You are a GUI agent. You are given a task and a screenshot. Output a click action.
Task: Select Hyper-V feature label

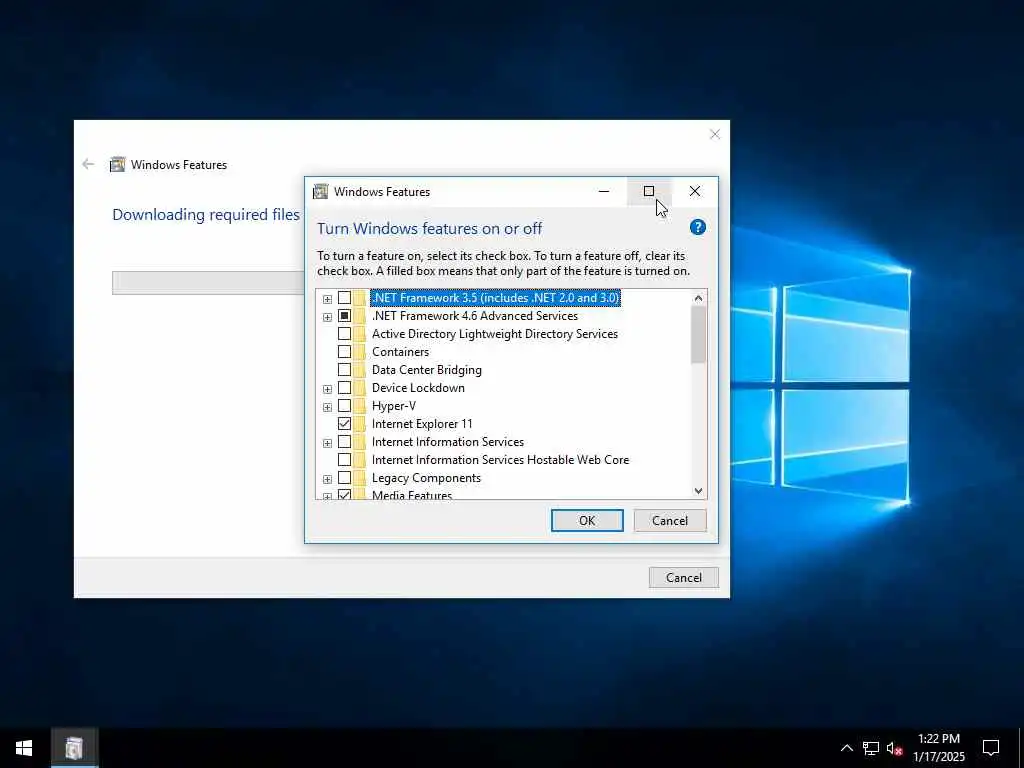point(394,406)
